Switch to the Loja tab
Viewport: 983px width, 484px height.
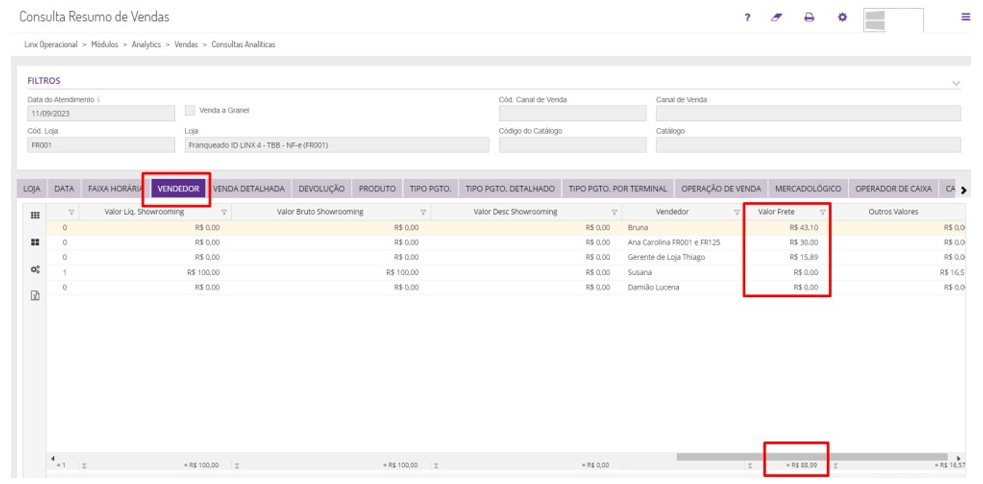pos(32,189)
